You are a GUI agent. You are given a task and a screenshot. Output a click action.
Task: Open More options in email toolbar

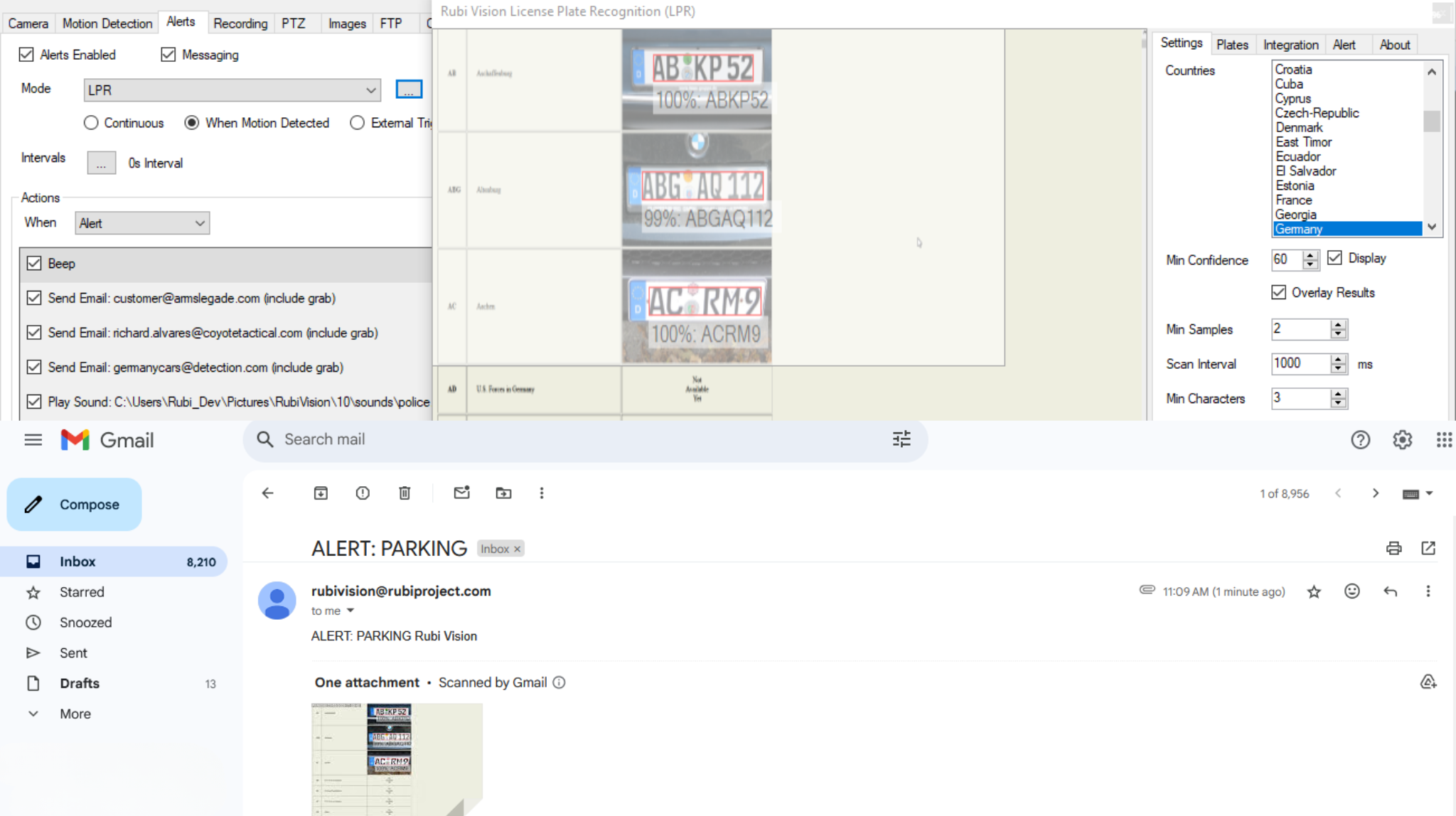[542, 493]
